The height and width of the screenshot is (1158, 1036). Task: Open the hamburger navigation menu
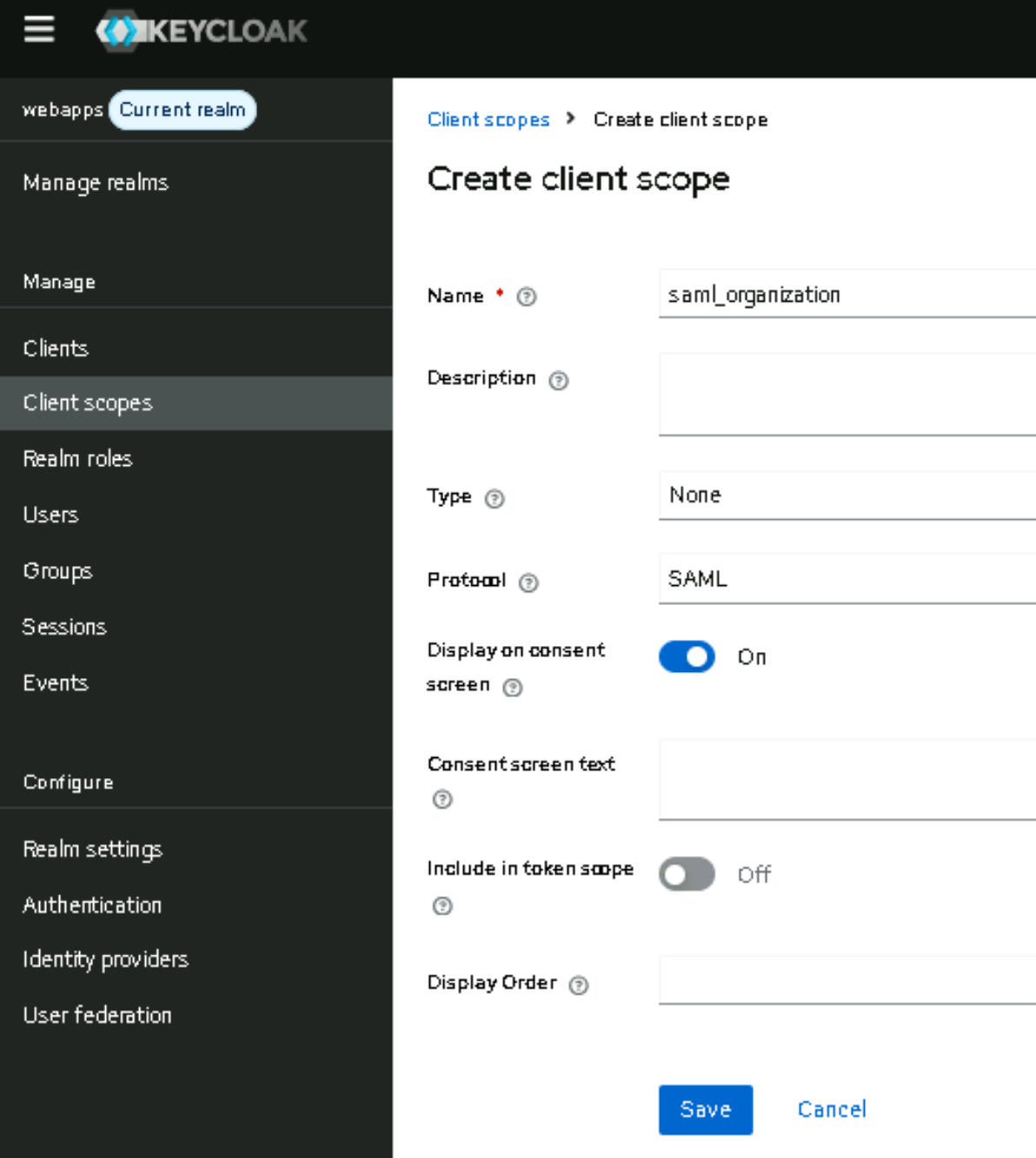(x=39, y=30)
